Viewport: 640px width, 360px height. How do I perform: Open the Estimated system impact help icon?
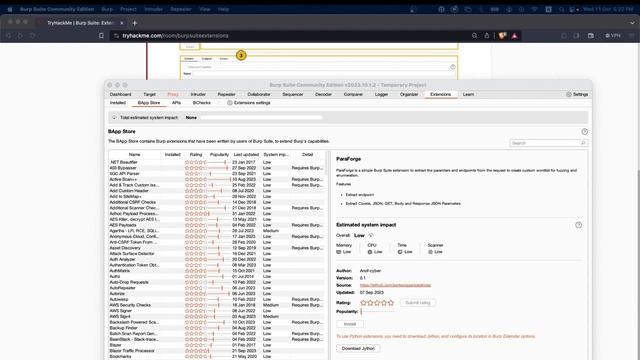pyautogui.click(x=578, y=225)
